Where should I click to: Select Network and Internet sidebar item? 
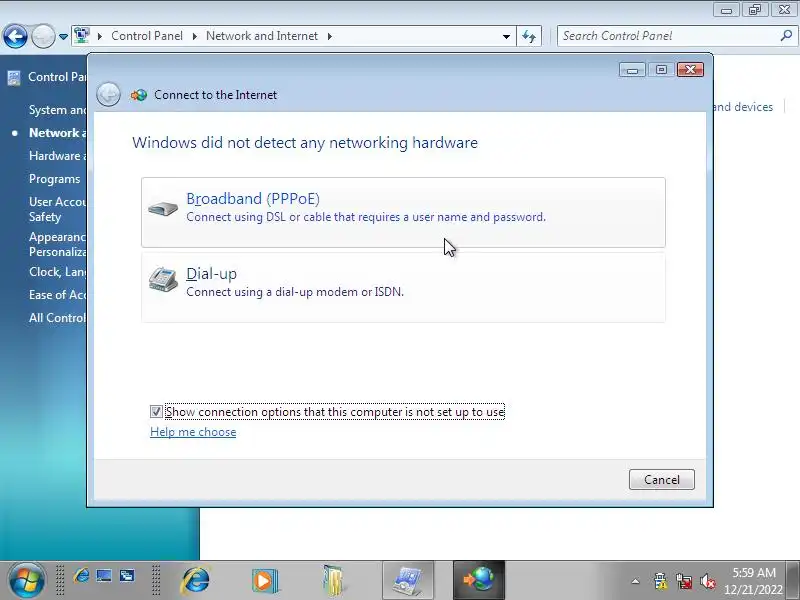tap(58, 133)
